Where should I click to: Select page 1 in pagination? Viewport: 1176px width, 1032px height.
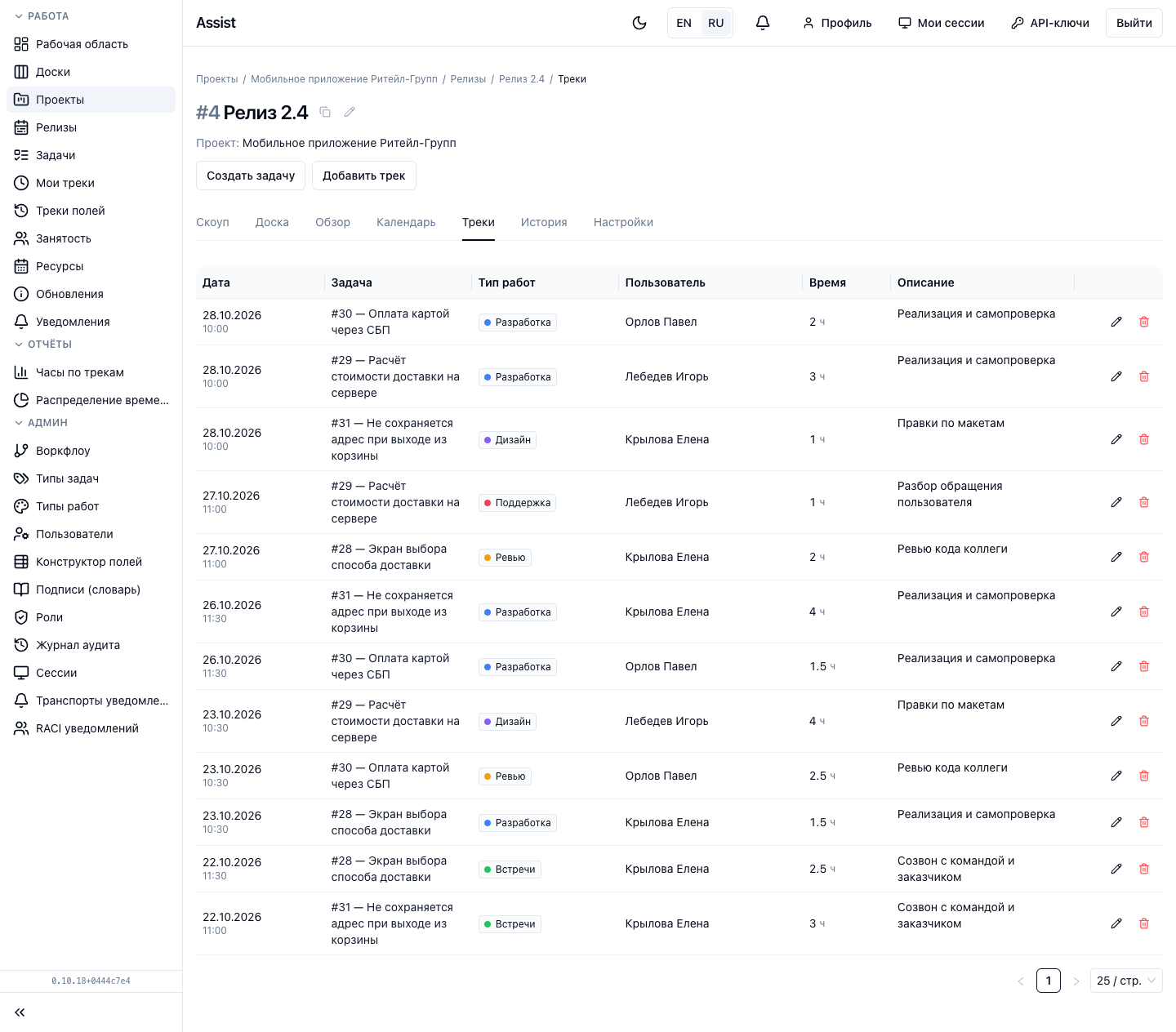tap(1049, 981)
